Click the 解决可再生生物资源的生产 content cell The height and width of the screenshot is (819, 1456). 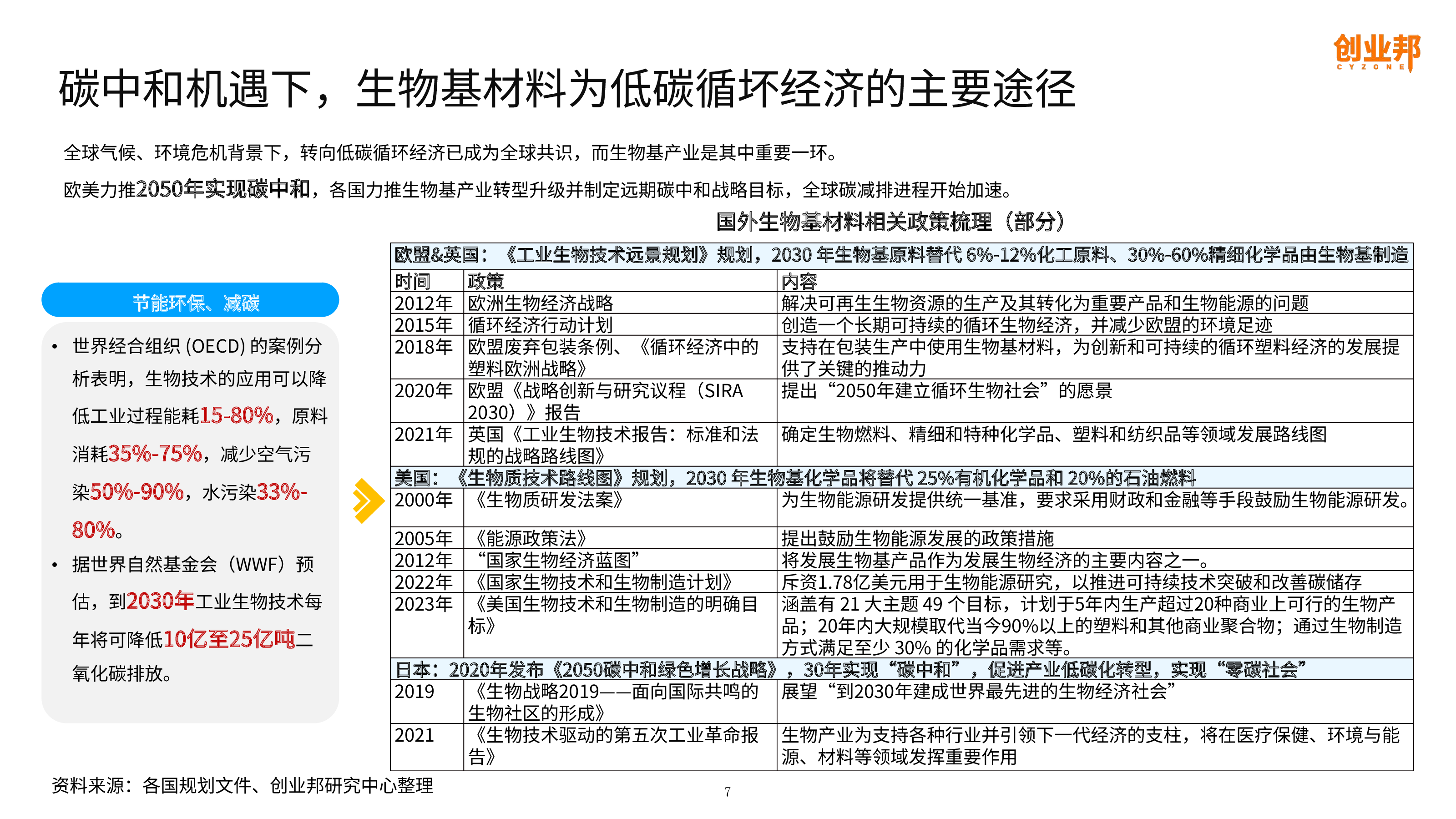coord(1095,303)
